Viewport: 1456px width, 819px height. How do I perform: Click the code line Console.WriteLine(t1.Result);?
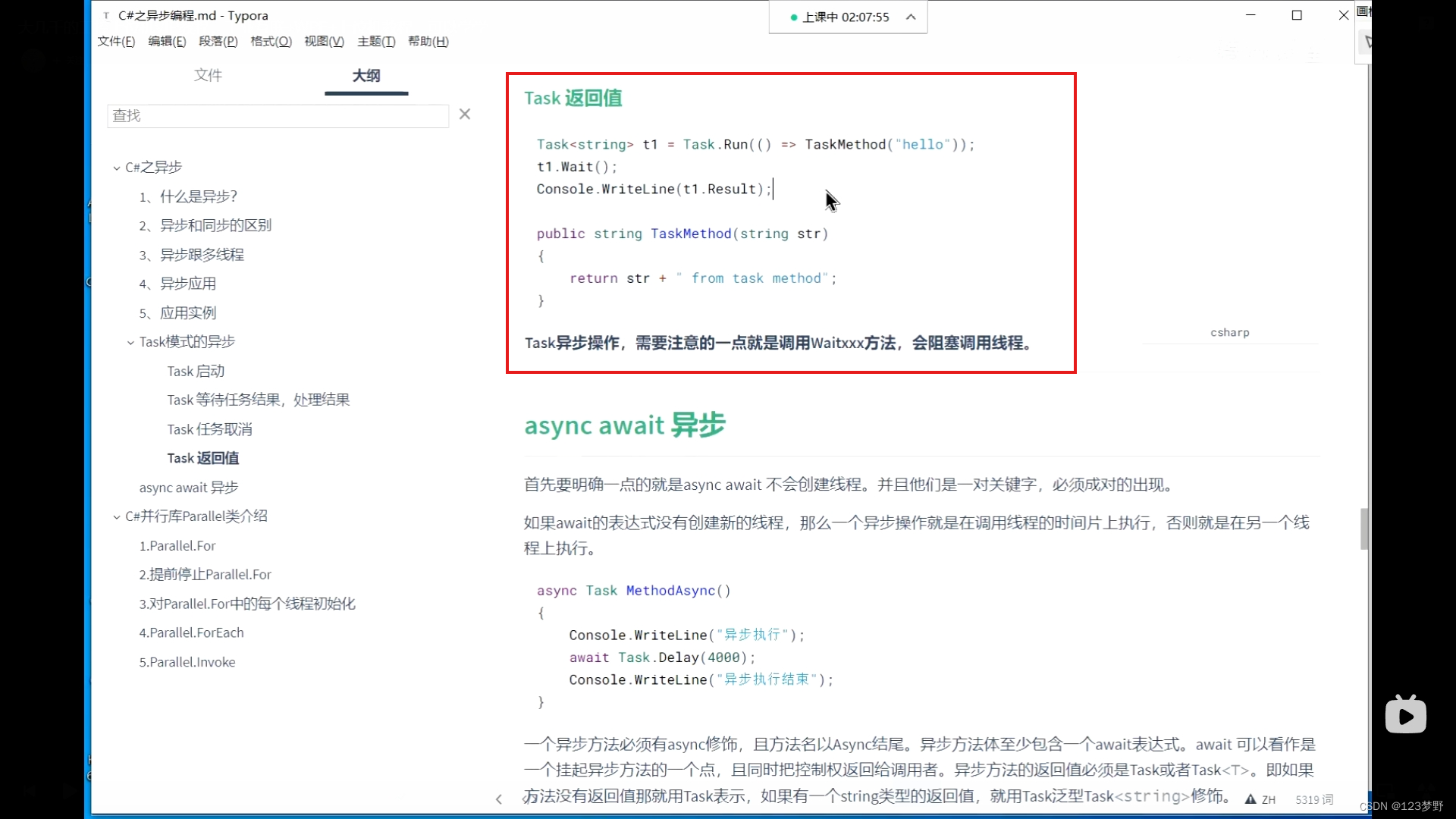[x=654, y=189]
